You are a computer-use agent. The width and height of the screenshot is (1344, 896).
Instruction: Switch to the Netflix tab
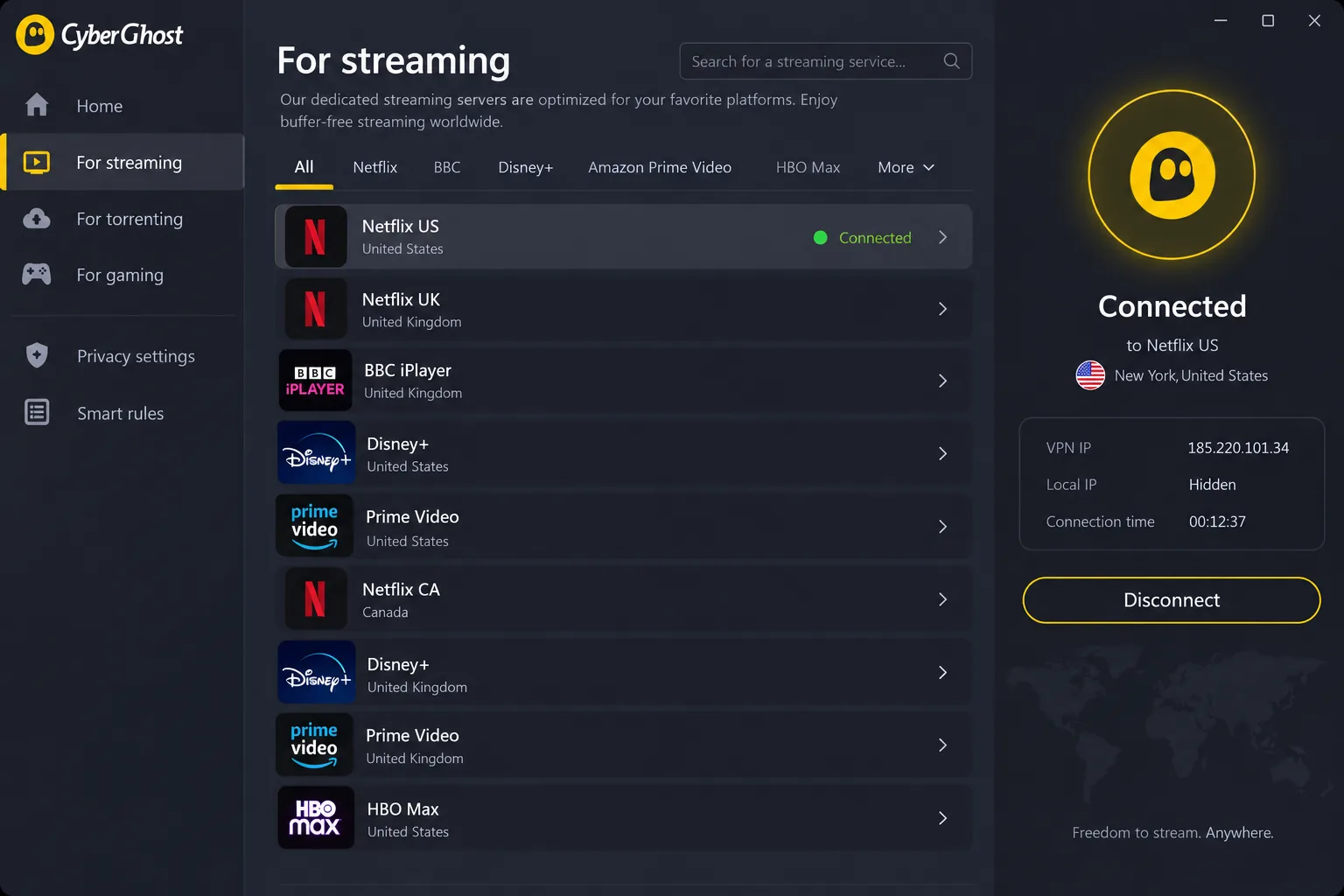[374, 167]
